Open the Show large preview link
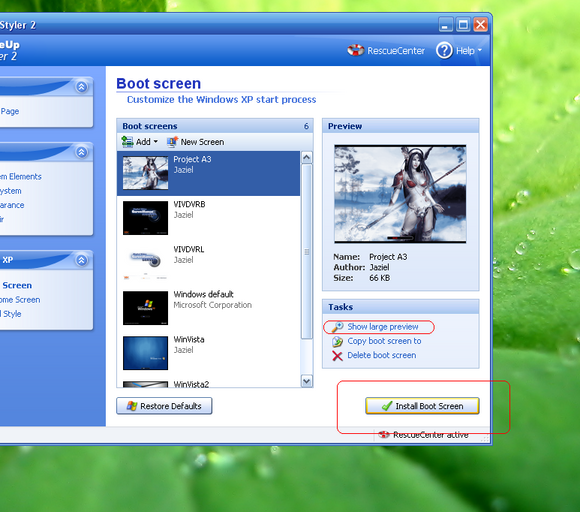 point(383,327)
